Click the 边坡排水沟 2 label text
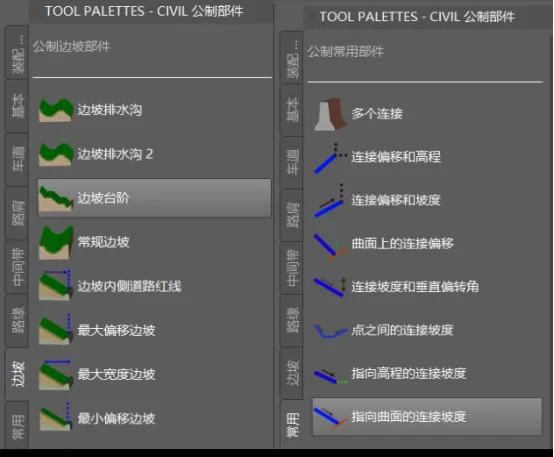This screenshot has width=554, height=457. pos(115,154)
